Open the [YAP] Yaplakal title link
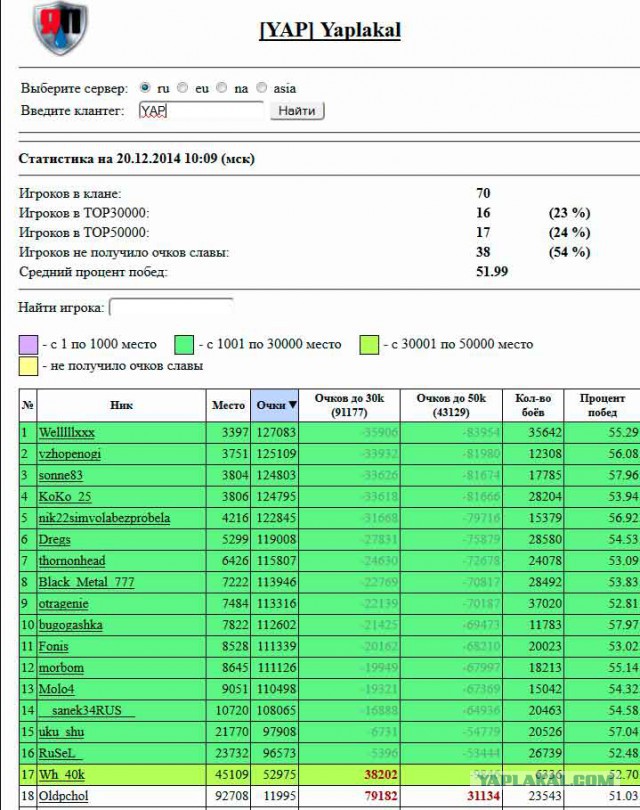Image resolution: width=640 pixels, height=810 pixels. [330, 30]
